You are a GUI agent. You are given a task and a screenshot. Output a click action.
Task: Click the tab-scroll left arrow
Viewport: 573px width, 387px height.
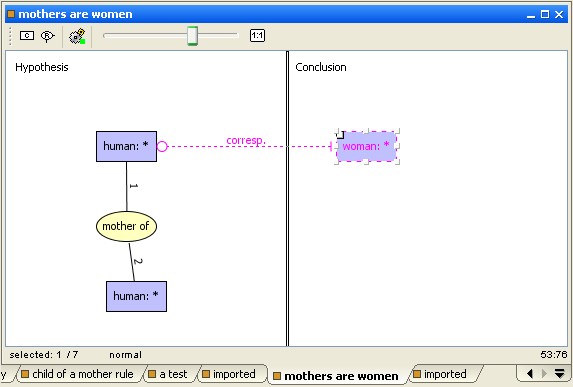[x=530, y=373]
